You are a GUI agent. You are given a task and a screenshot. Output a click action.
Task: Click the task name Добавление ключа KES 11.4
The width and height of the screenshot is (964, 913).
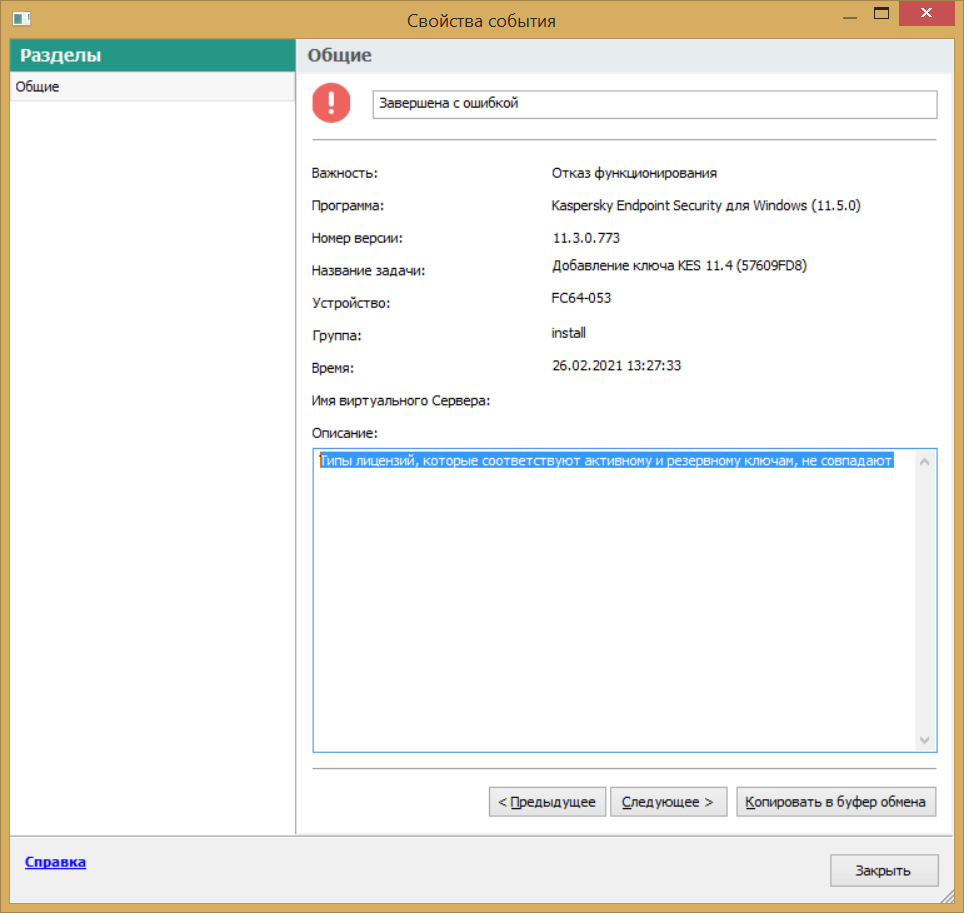679,266
